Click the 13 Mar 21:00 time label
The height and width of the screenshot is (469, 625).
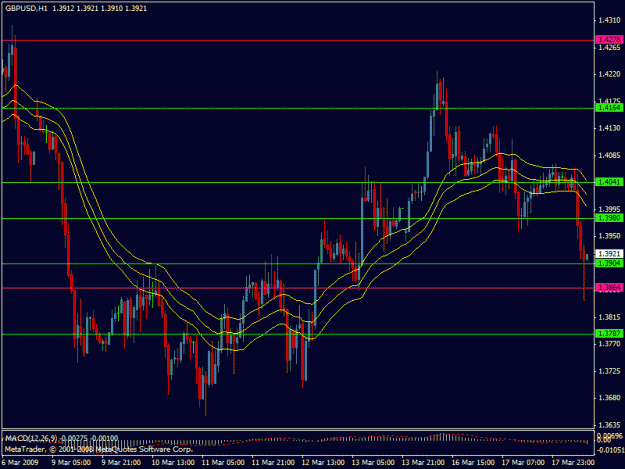(423, 462)
